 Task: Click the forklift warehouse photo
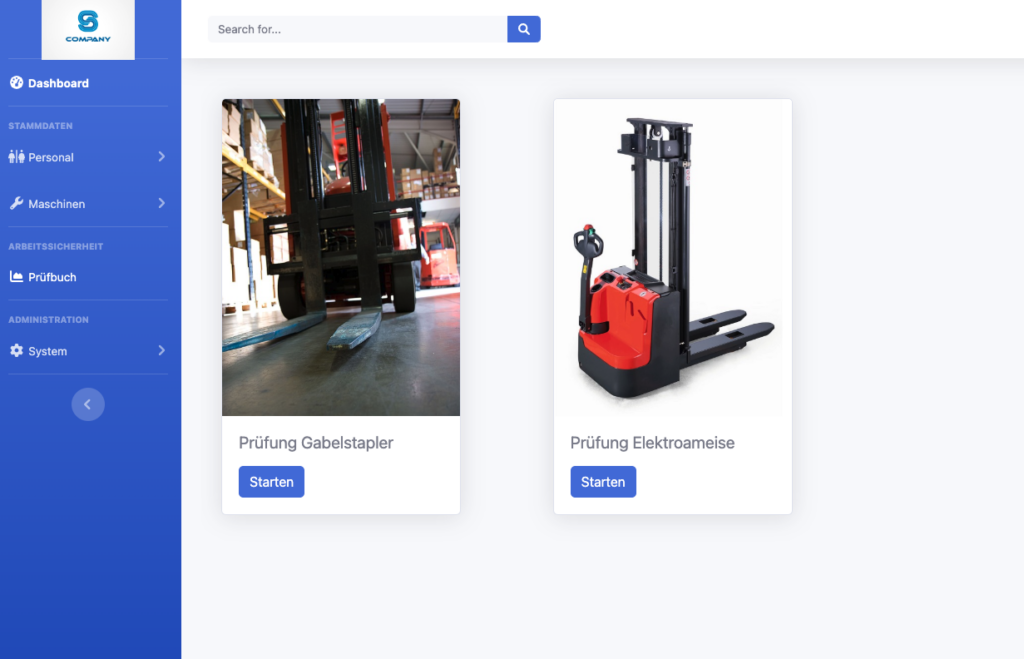[341, 257]
